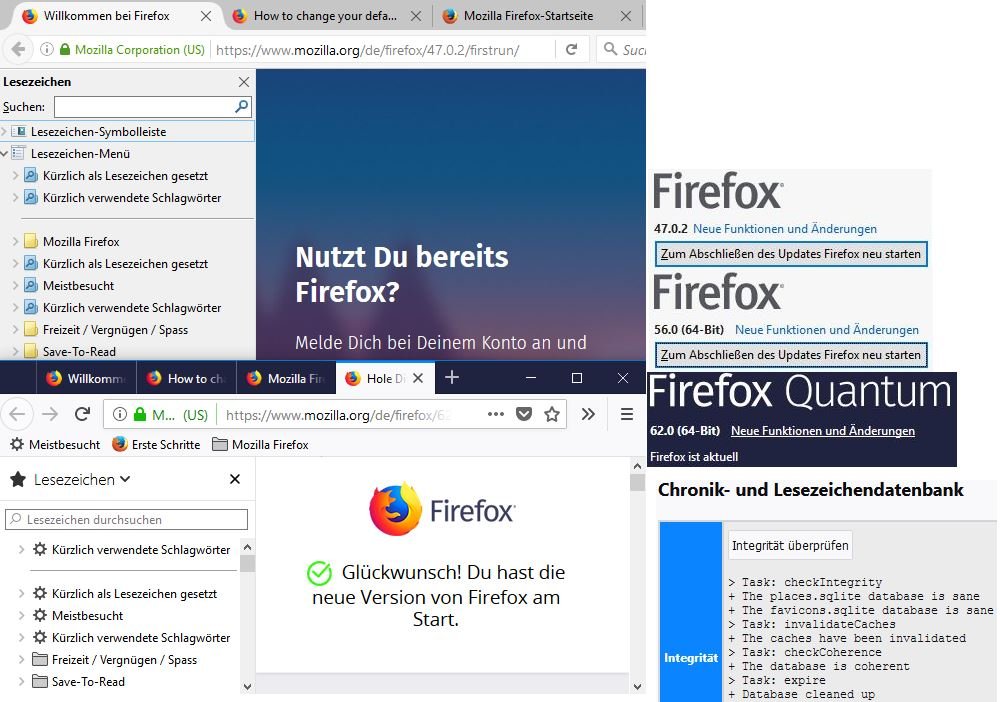Select 'Willkomm' tab in lower window
The image size is (1000, 702).
[86, 378]
